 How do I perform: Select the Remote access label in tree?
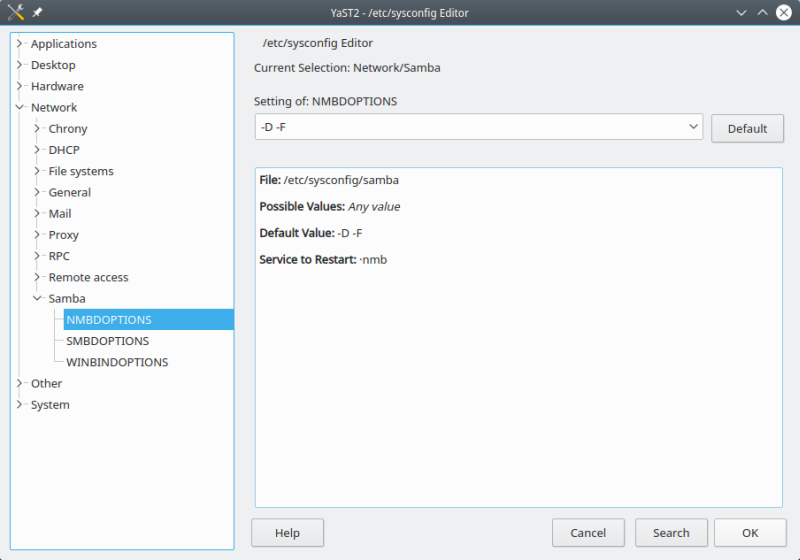(x=88, y=277)
